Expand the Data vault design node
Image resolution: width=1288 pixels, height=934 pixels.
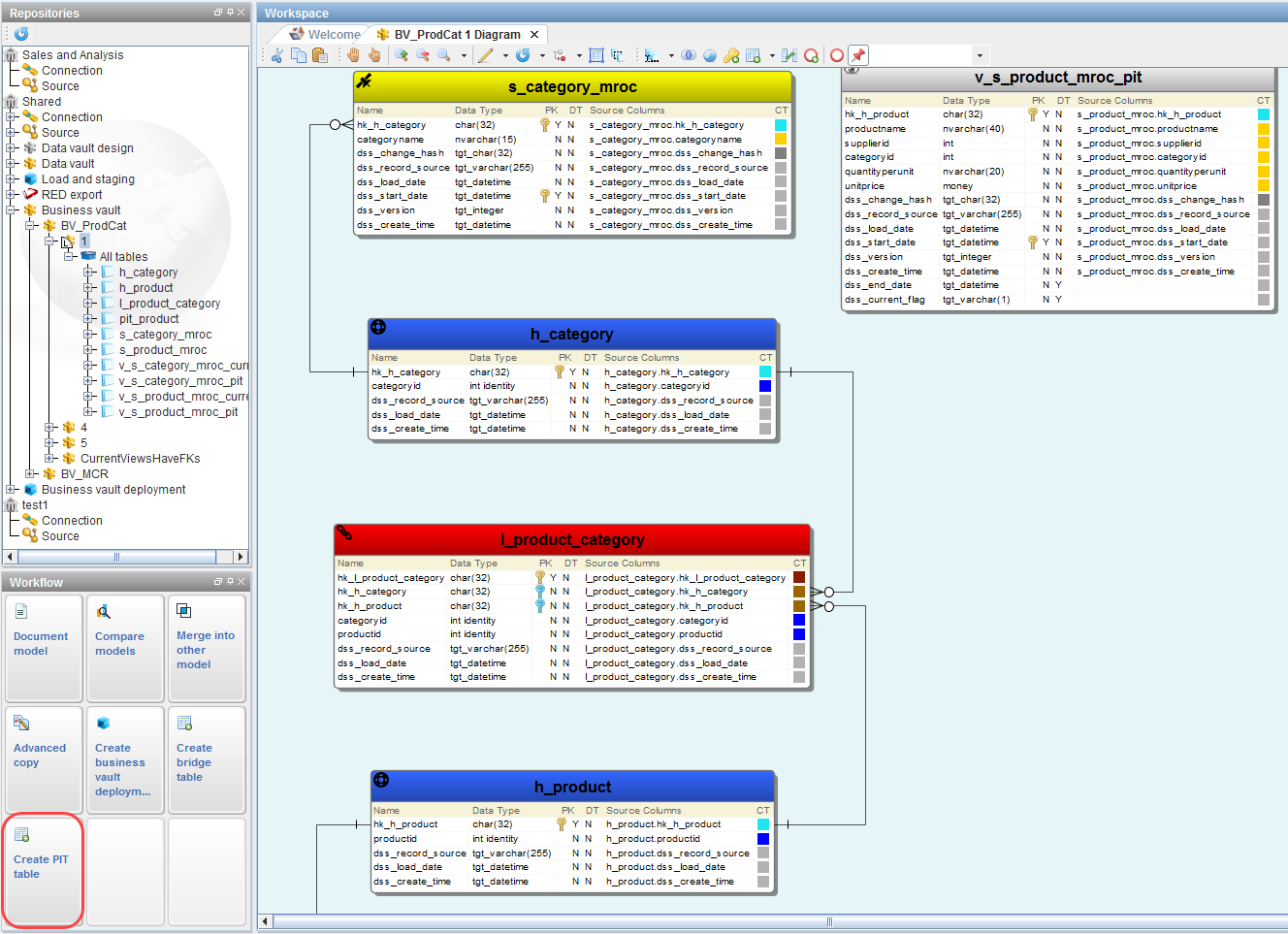12,148
